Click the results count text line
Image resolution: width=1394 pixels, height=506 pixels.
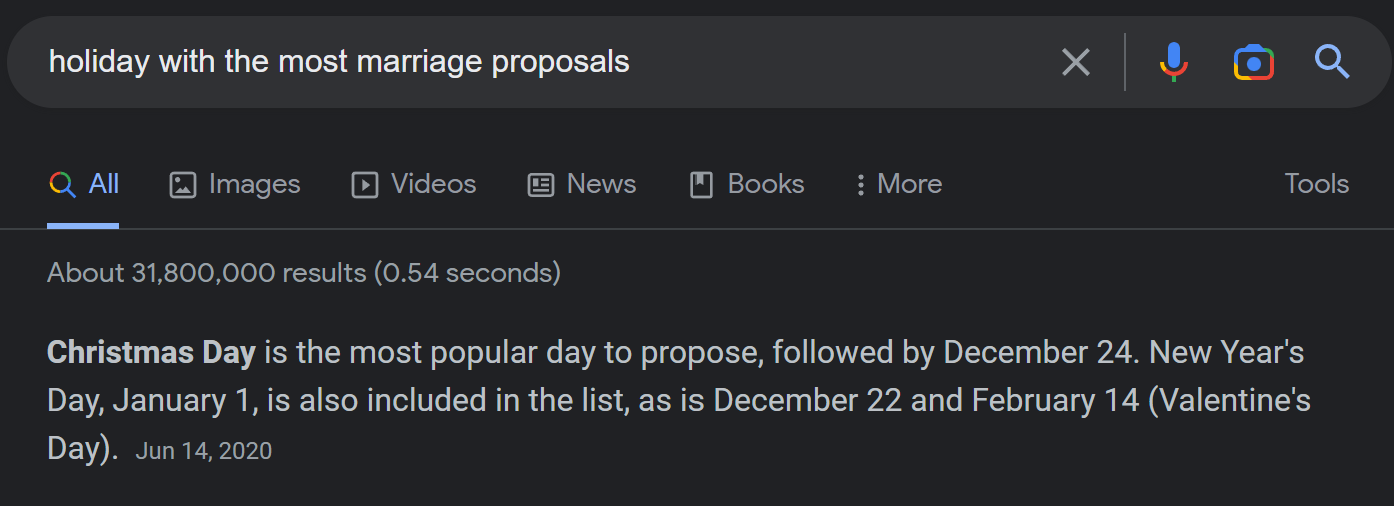coord(304,273)
